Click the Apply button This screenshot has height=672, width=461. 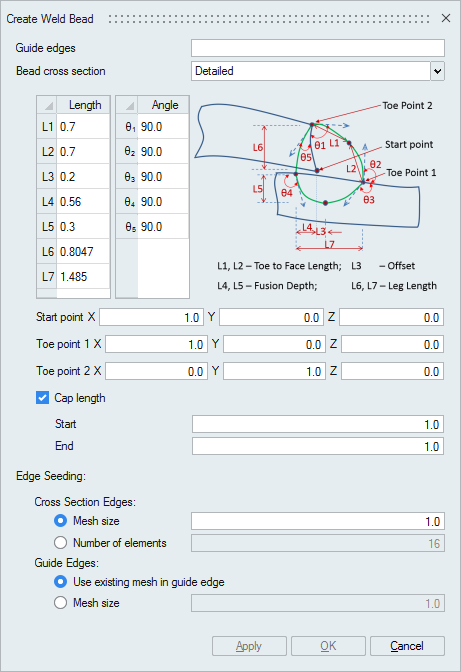[249, 646]
